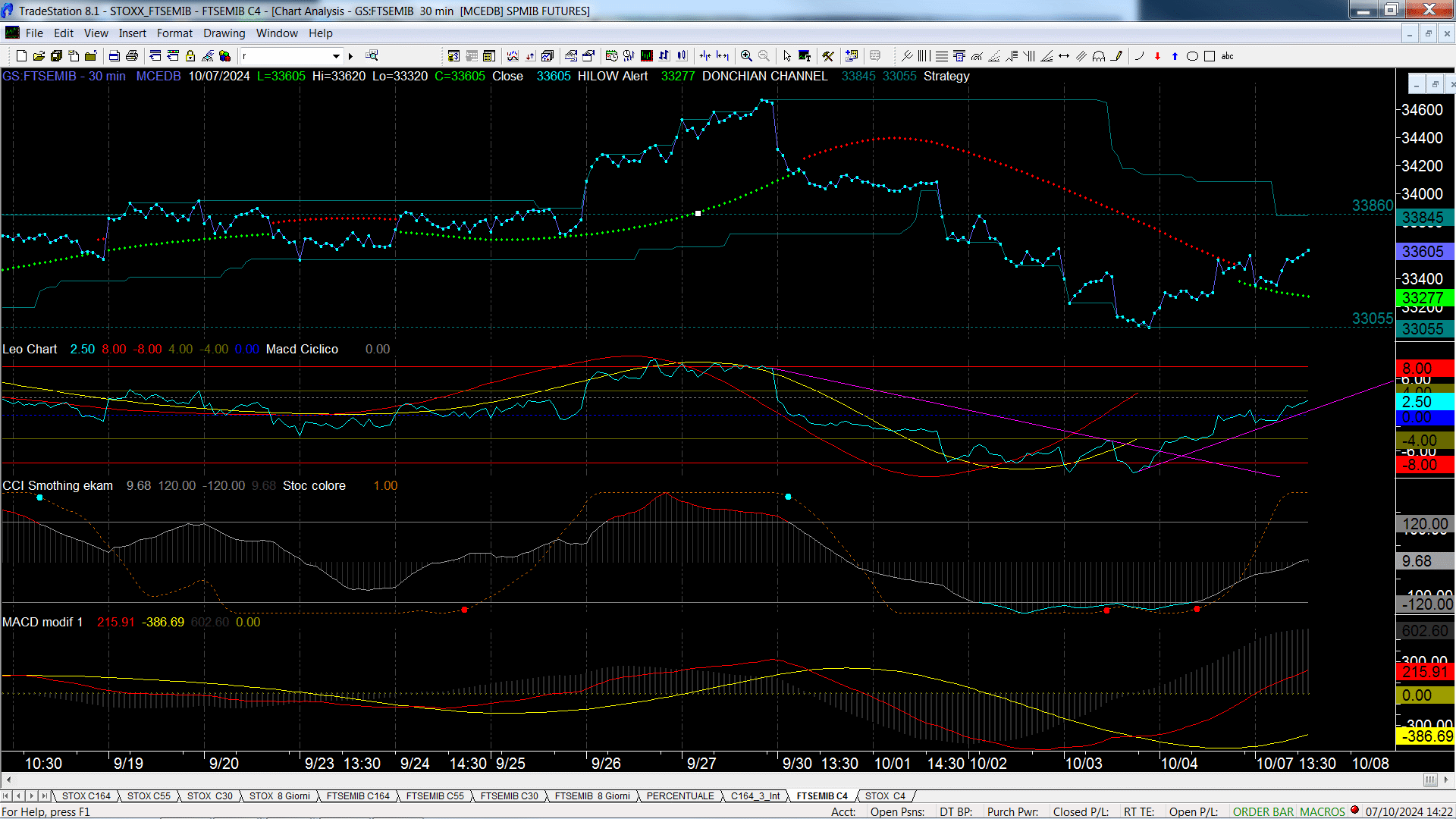Click the Zoom In magnifier
Image resolution: width=1456 pixels, height=819 pixels.
point(746,56)
